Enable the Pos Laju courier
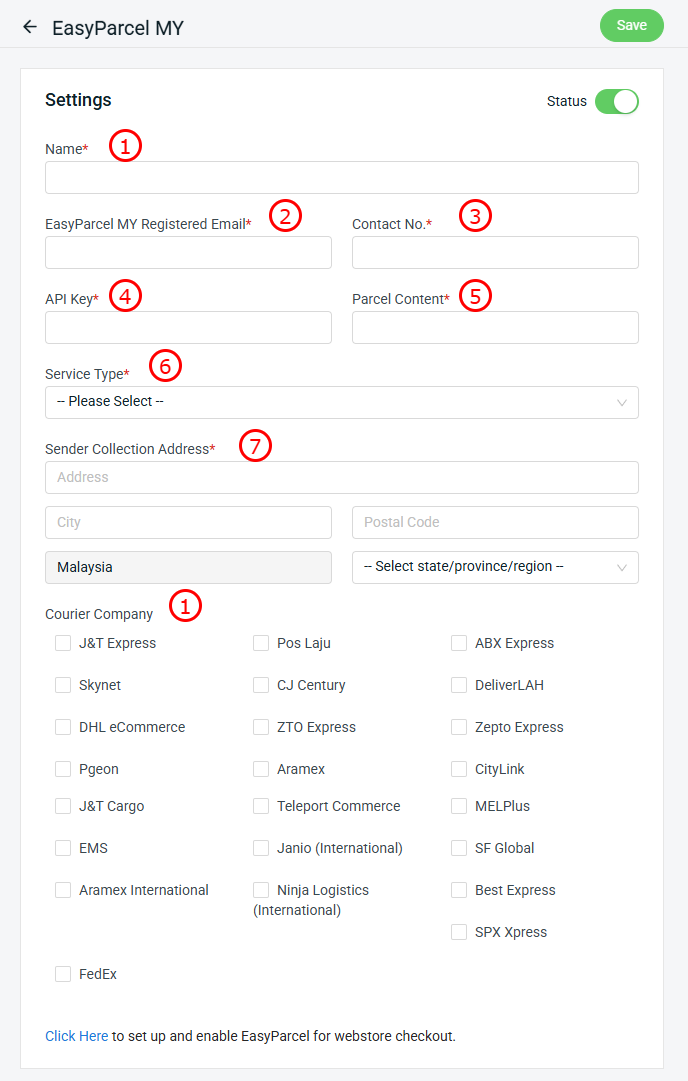688x1081 pixels. click(x=261, y=643)
